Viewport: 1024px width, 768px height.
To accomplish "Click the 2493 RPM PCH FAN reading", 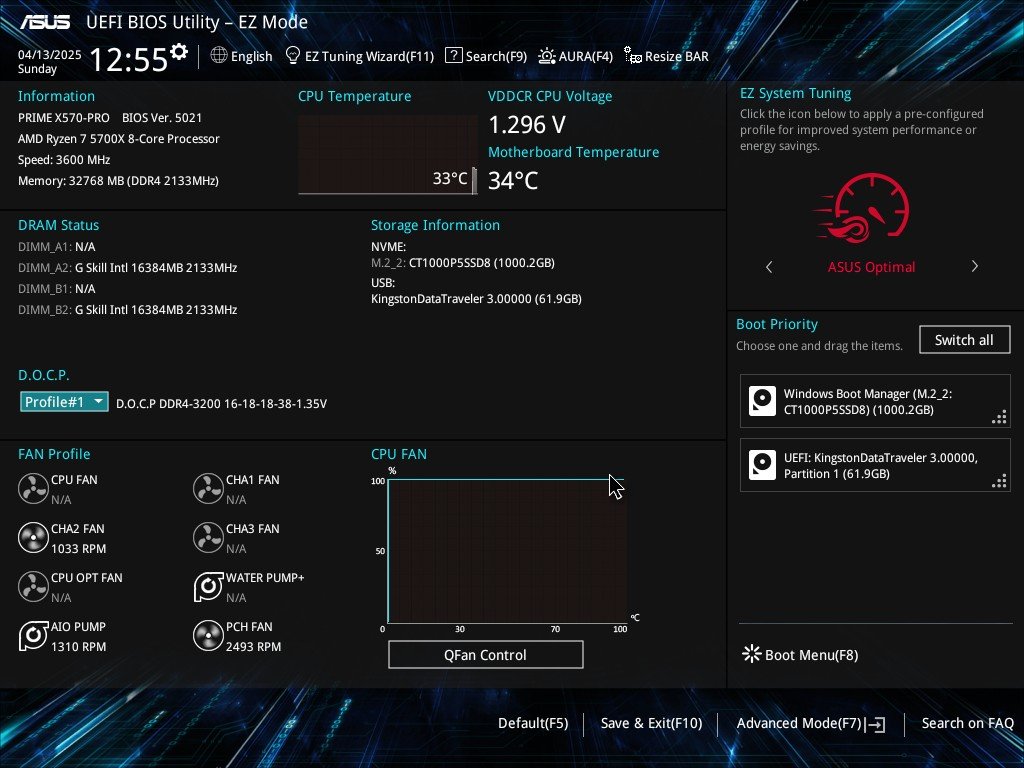I will (253, 647).
